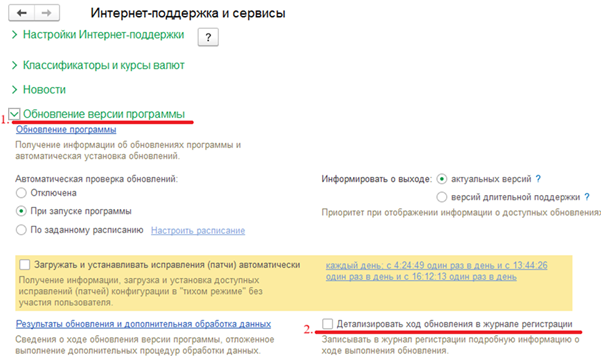Screen dimensions: 601x364
Task: Enable automatic patch loading checkbox
Action: [x=25, y=265]
